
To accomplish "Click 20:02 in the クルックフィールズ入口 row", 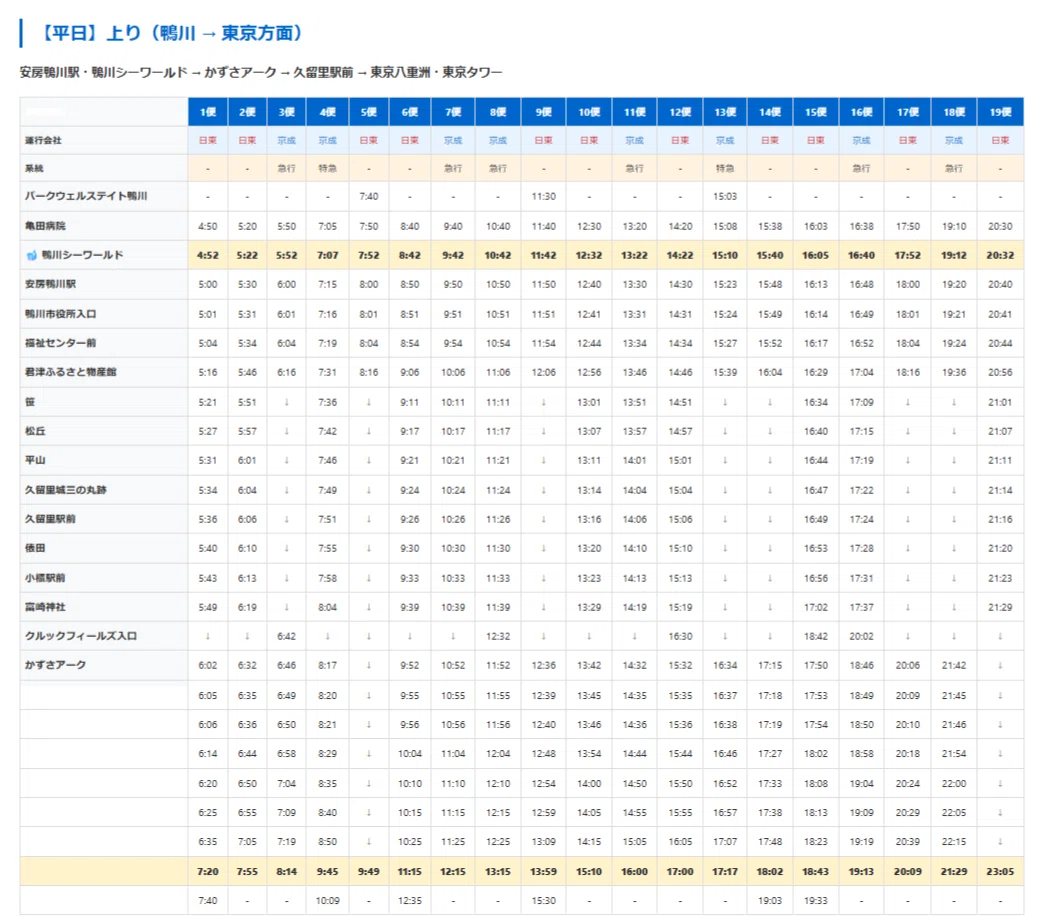I will click(x=861, y=636).
